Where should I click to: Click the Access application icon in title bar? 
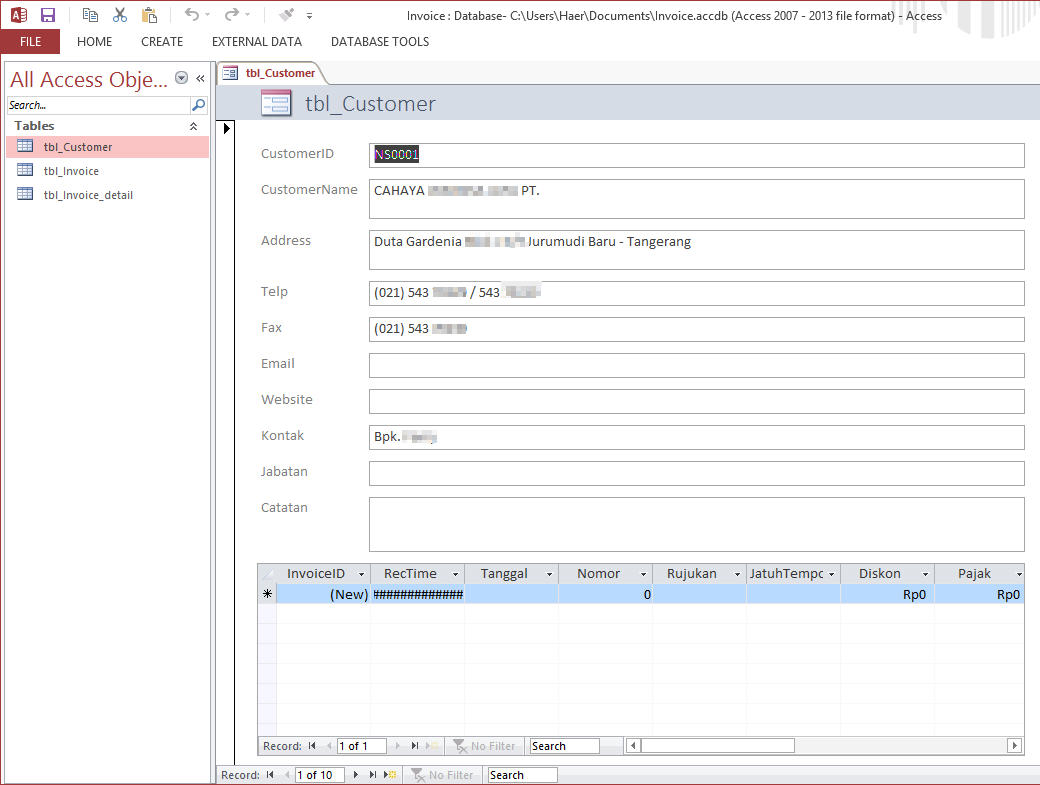pos(19,15)
